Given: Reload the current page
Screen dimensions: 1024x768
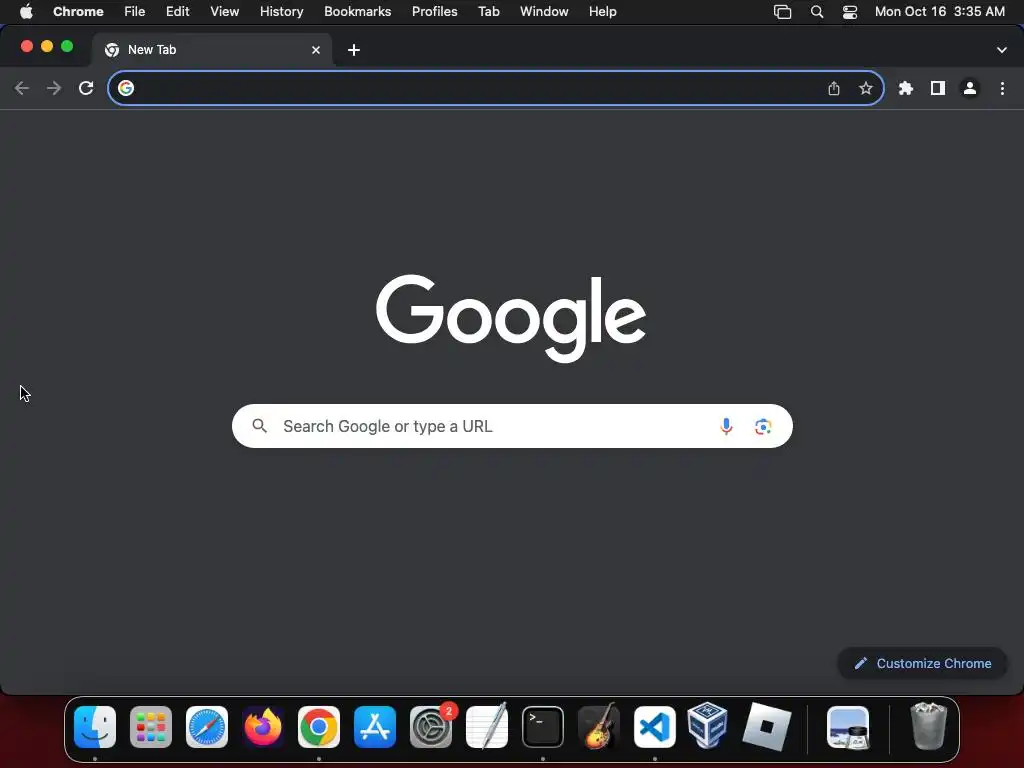Looking at the screenshot, I should pos(86,88).
